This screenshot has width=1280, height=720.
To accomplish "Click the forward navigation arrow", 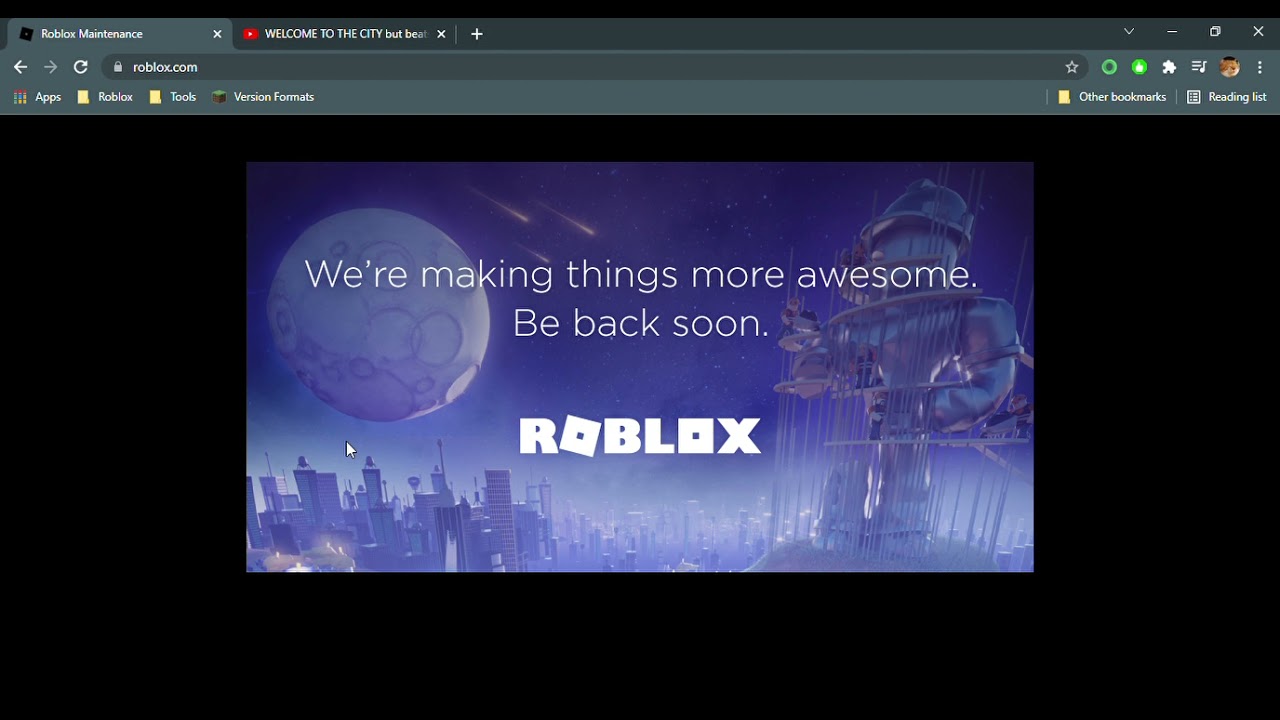I will (50, 67).
